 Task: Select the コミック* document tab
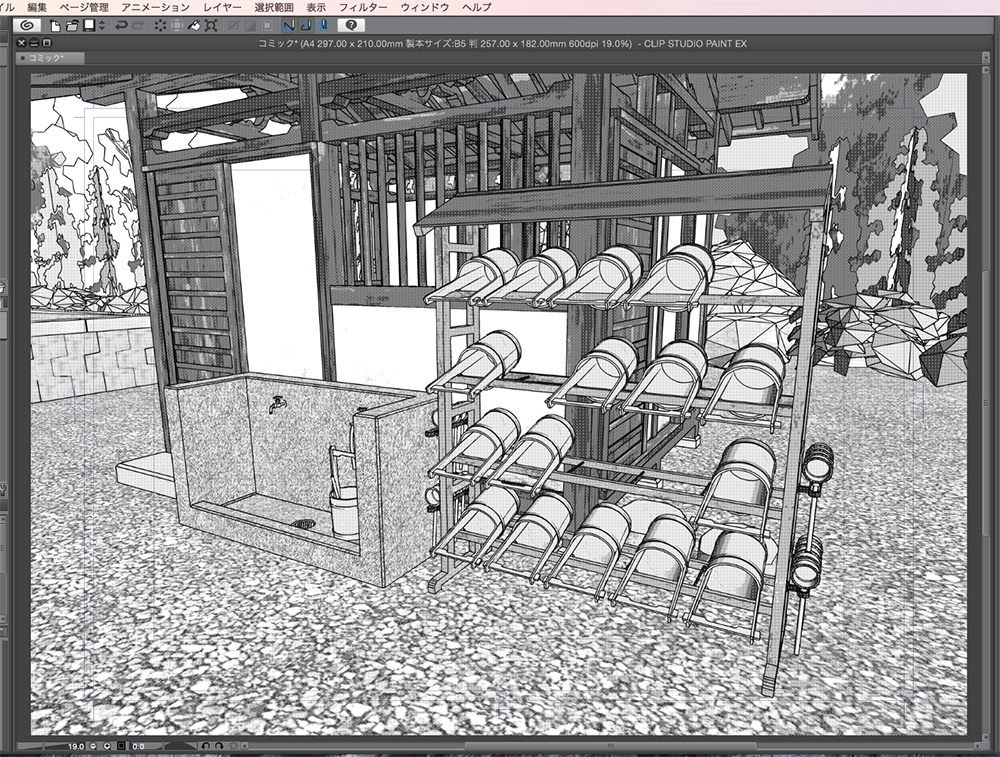click(45, 57)
